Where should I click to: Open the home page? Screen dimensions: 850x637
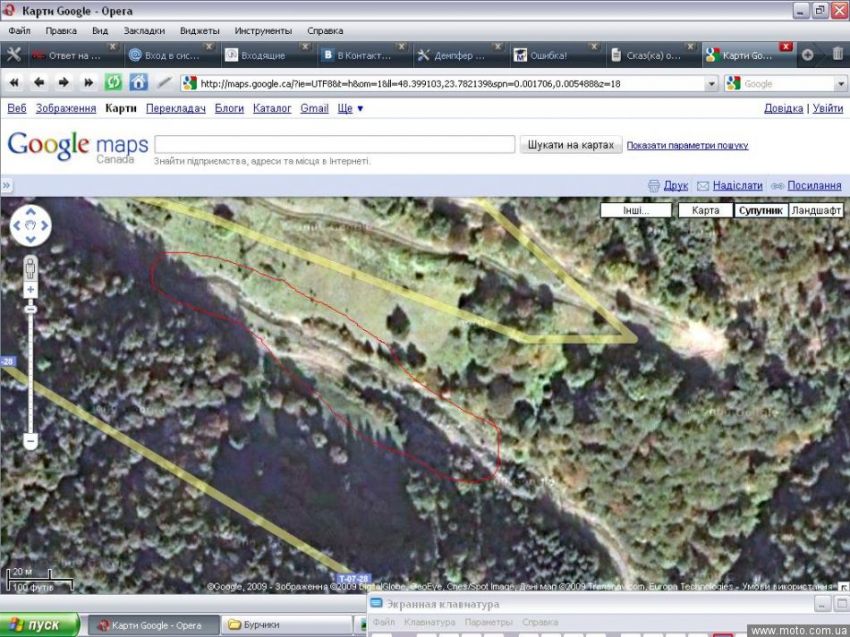(138, 83)
